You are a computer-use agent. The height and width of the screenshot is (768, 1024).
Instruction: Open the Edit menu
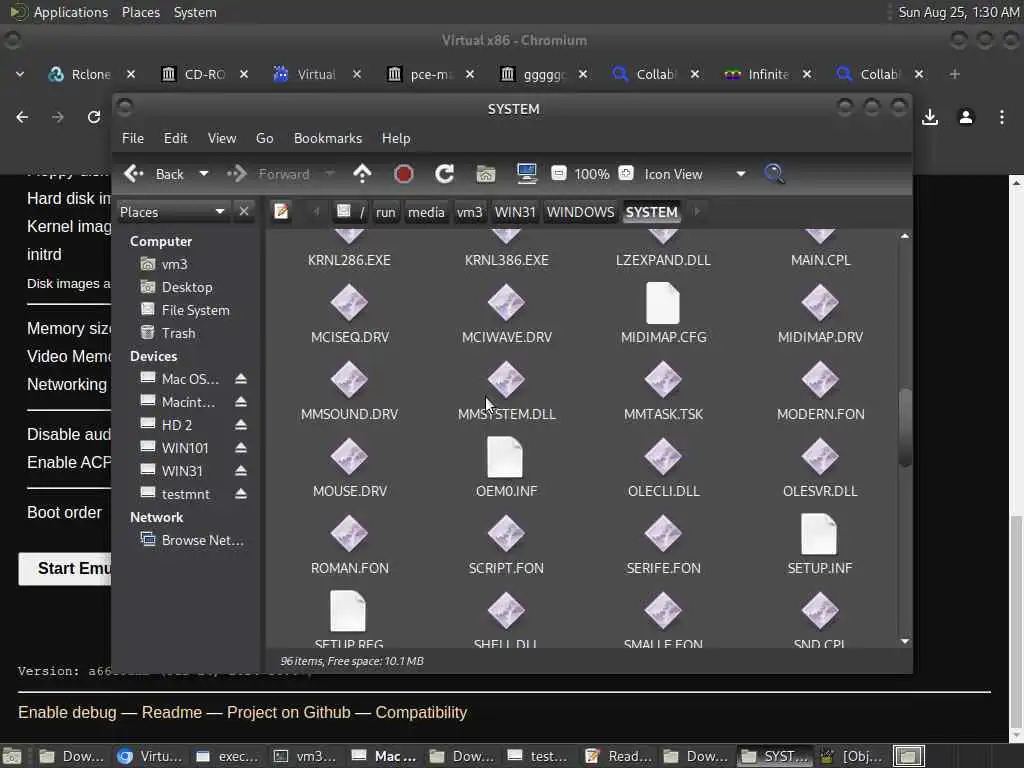point(176,138)
